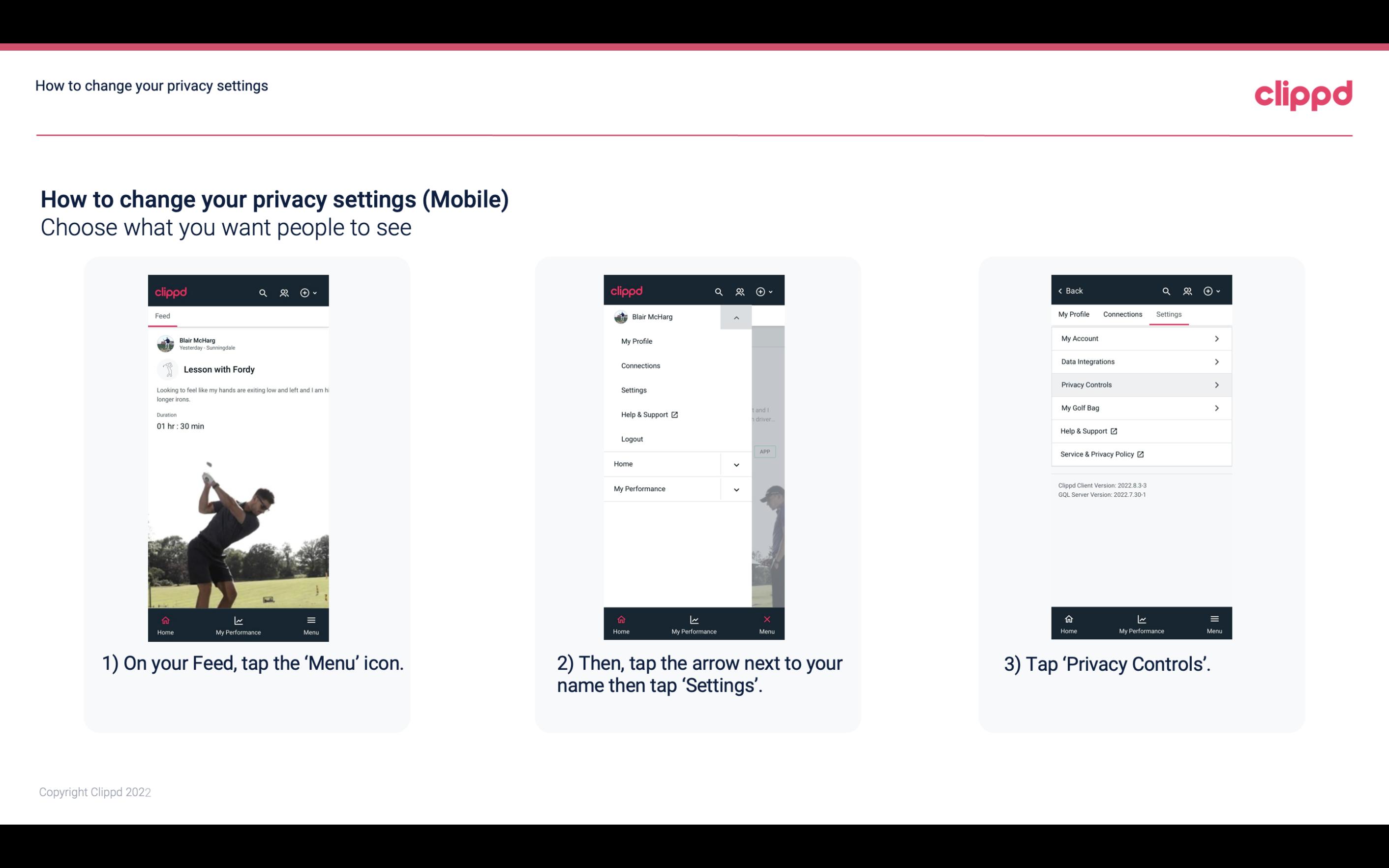The image size is (1389, 868).
Task: Open Privacy Controls in settings list
Action: [1140, 384]
